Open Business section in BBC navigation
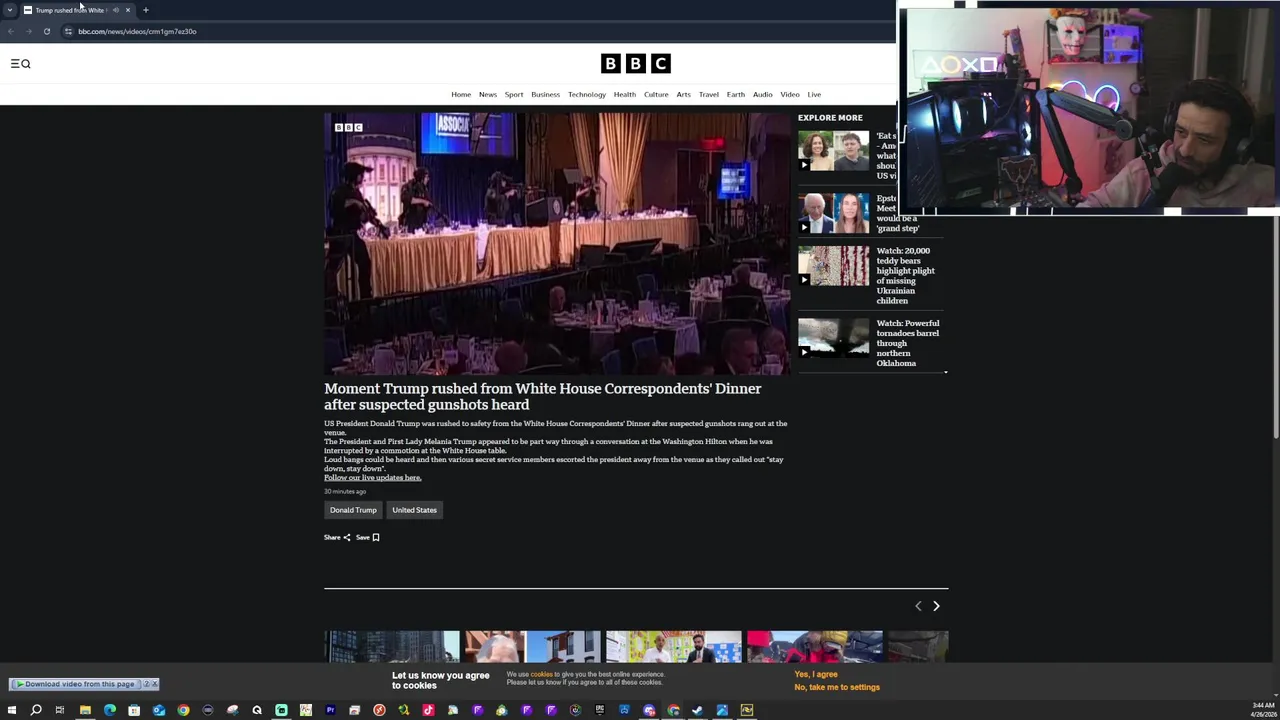This screenshot has width=1280, height=720. pos(546,95)
